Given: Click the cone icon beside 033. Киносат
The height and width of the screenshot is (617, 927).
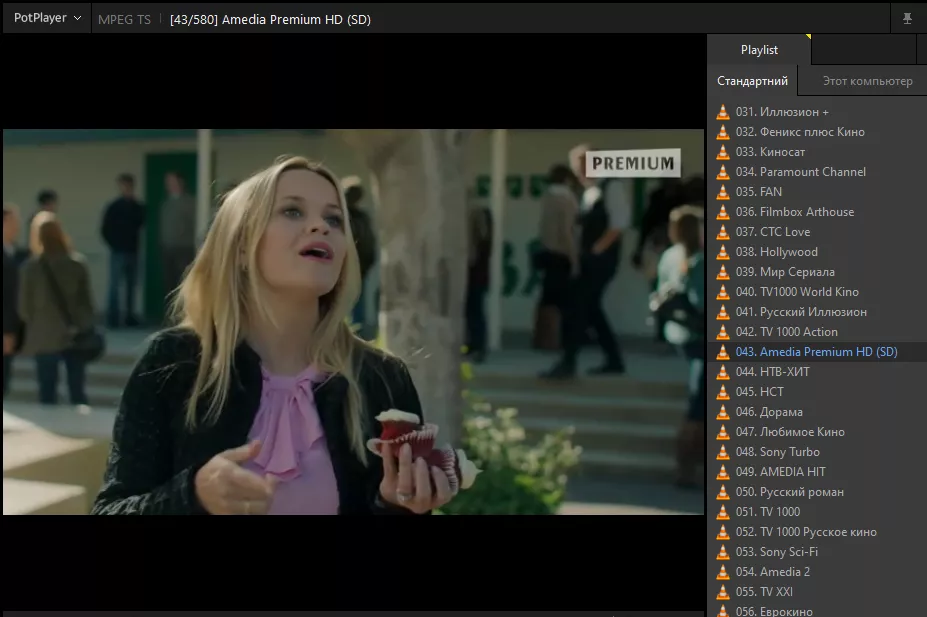Looking at the screenshot, I should pos(722,152).
